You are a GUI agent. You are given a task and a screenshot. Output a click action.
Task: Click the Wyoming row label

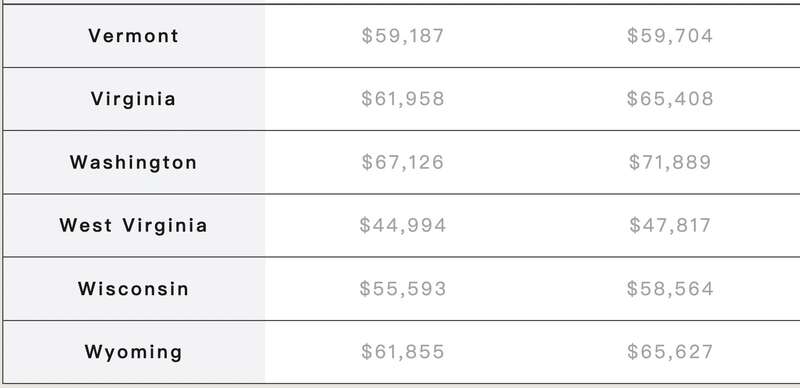tap(134, 352)
